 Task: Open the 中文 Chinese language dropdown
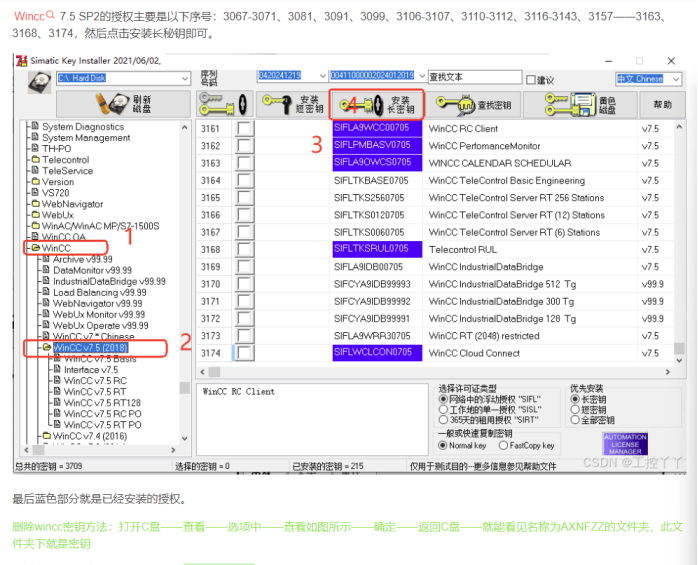(x=676, y=79)
